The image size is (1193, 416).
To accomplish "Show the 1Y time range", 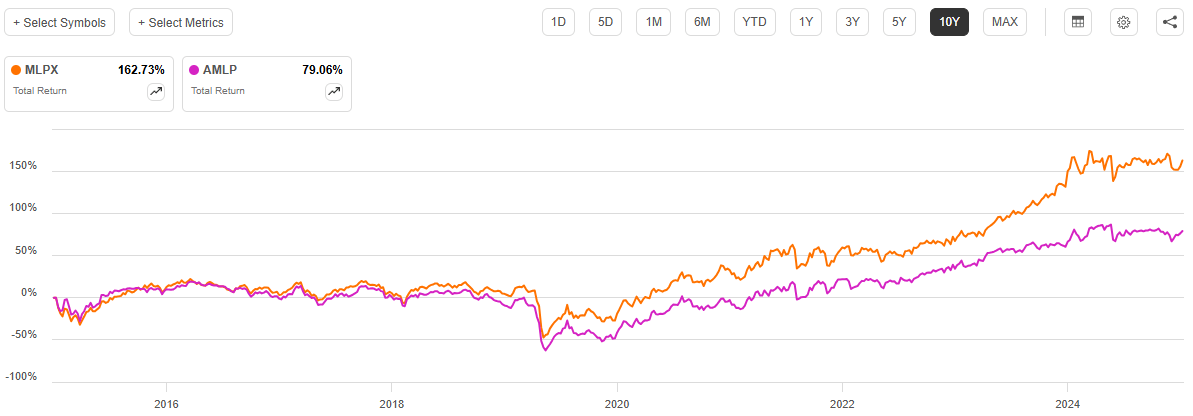I will click(805, 22).
